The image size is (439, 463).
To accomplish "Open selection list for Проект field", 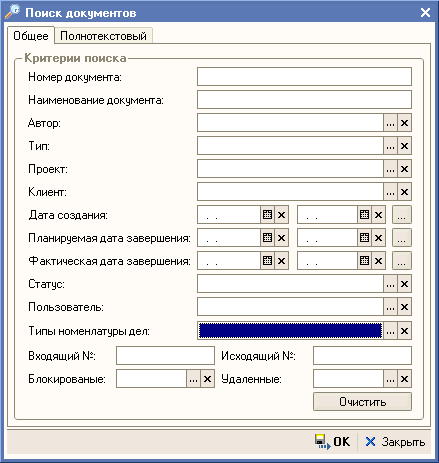I will (x=390, y=169).
